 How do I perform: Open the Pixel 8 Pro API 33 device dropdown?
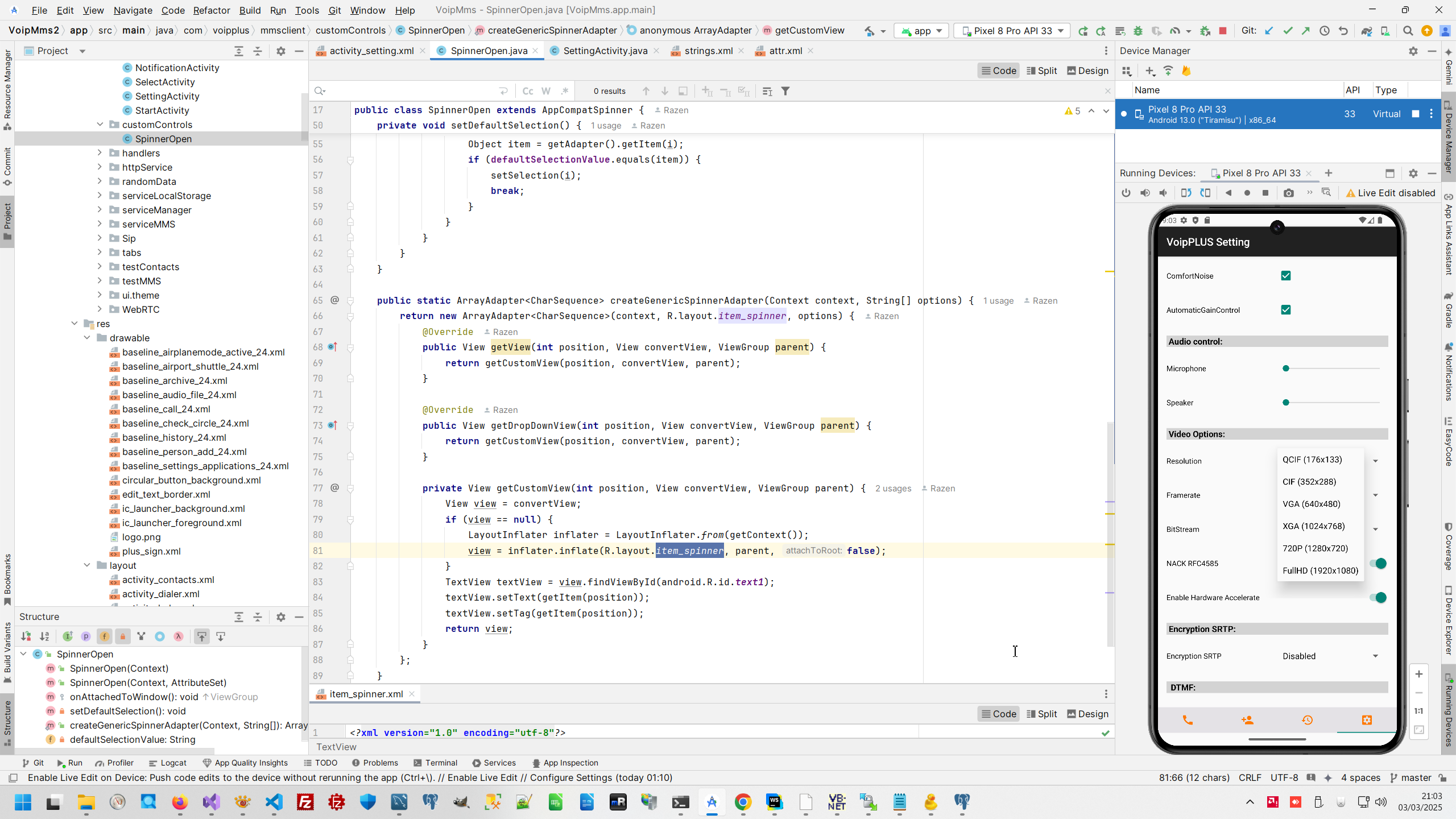1012,31
